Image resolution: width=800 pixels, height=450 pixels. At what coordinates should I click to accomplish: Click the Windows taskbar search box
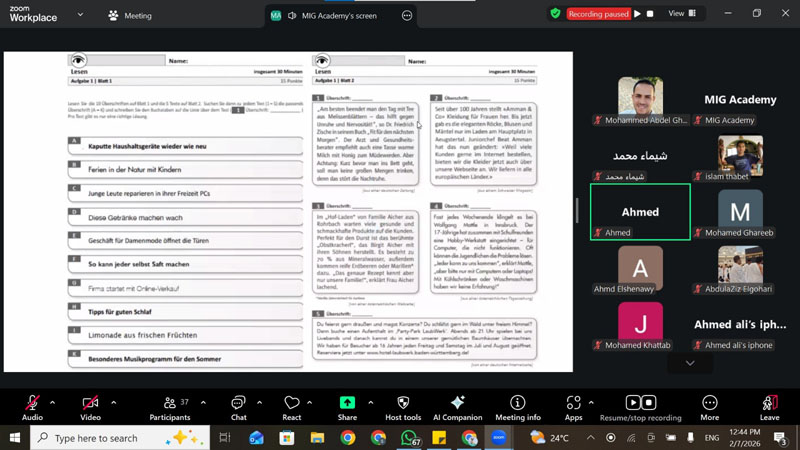(x=110, y=438)
